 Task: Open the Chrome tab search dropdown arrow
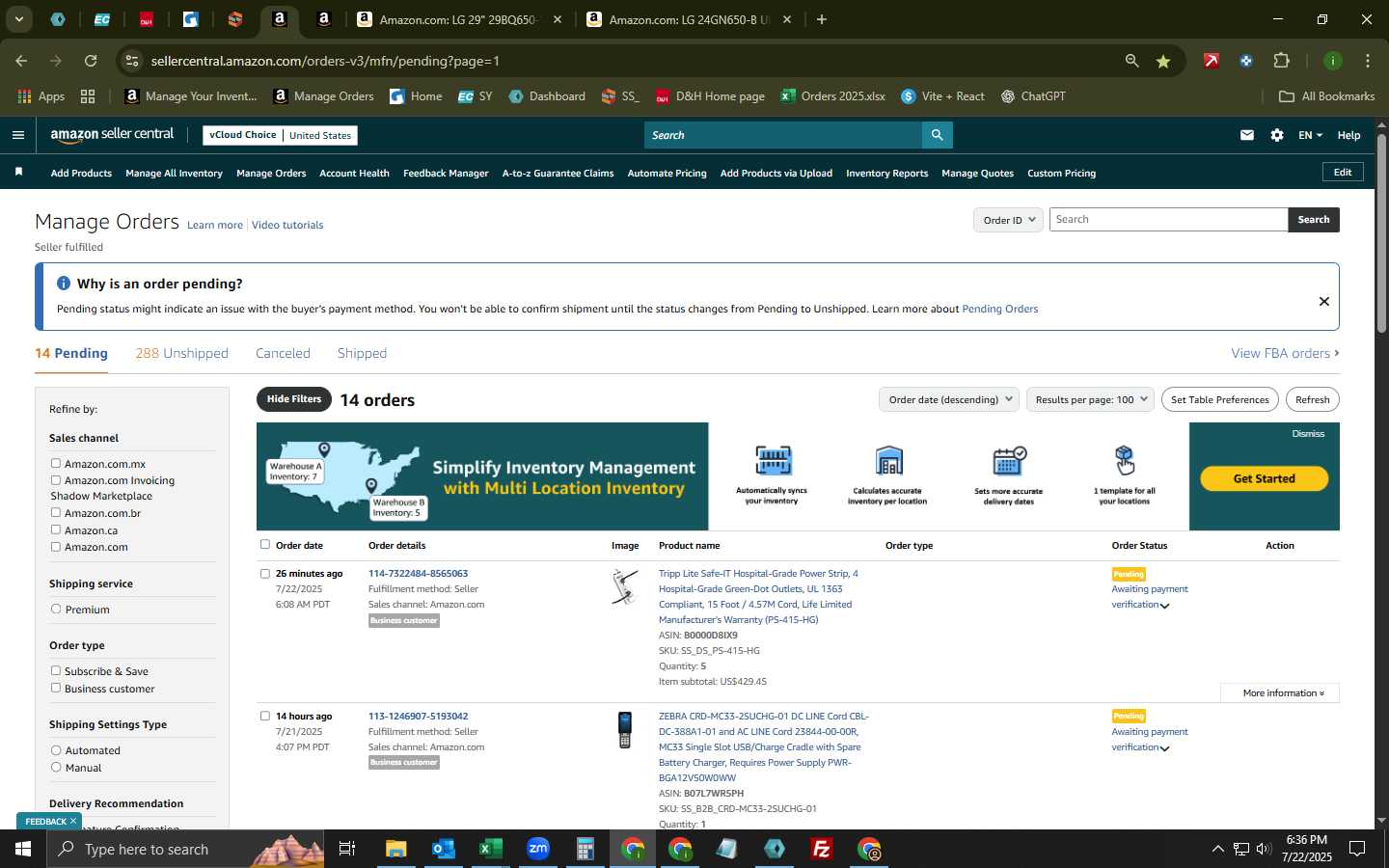[18, 19]
